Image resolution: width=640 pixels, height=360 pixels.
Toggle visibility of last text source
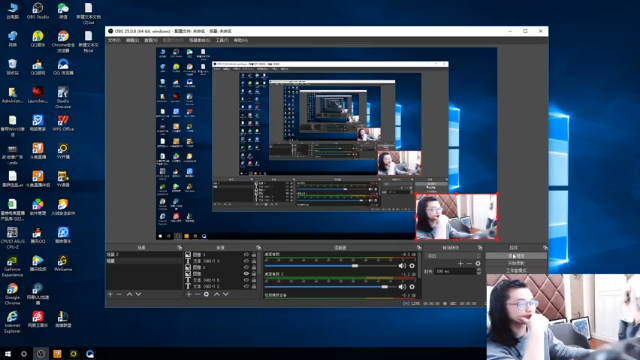[x=246, y=287]
